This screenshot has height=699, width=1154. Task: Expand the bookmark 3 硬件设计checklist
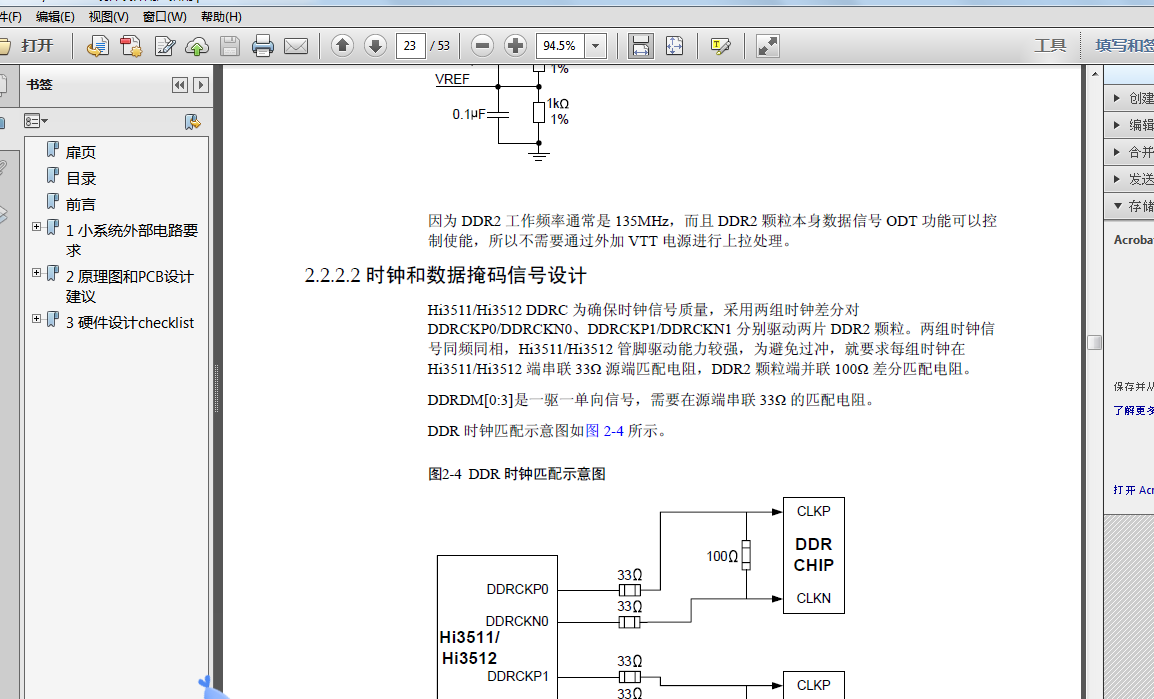pos(36,319)
